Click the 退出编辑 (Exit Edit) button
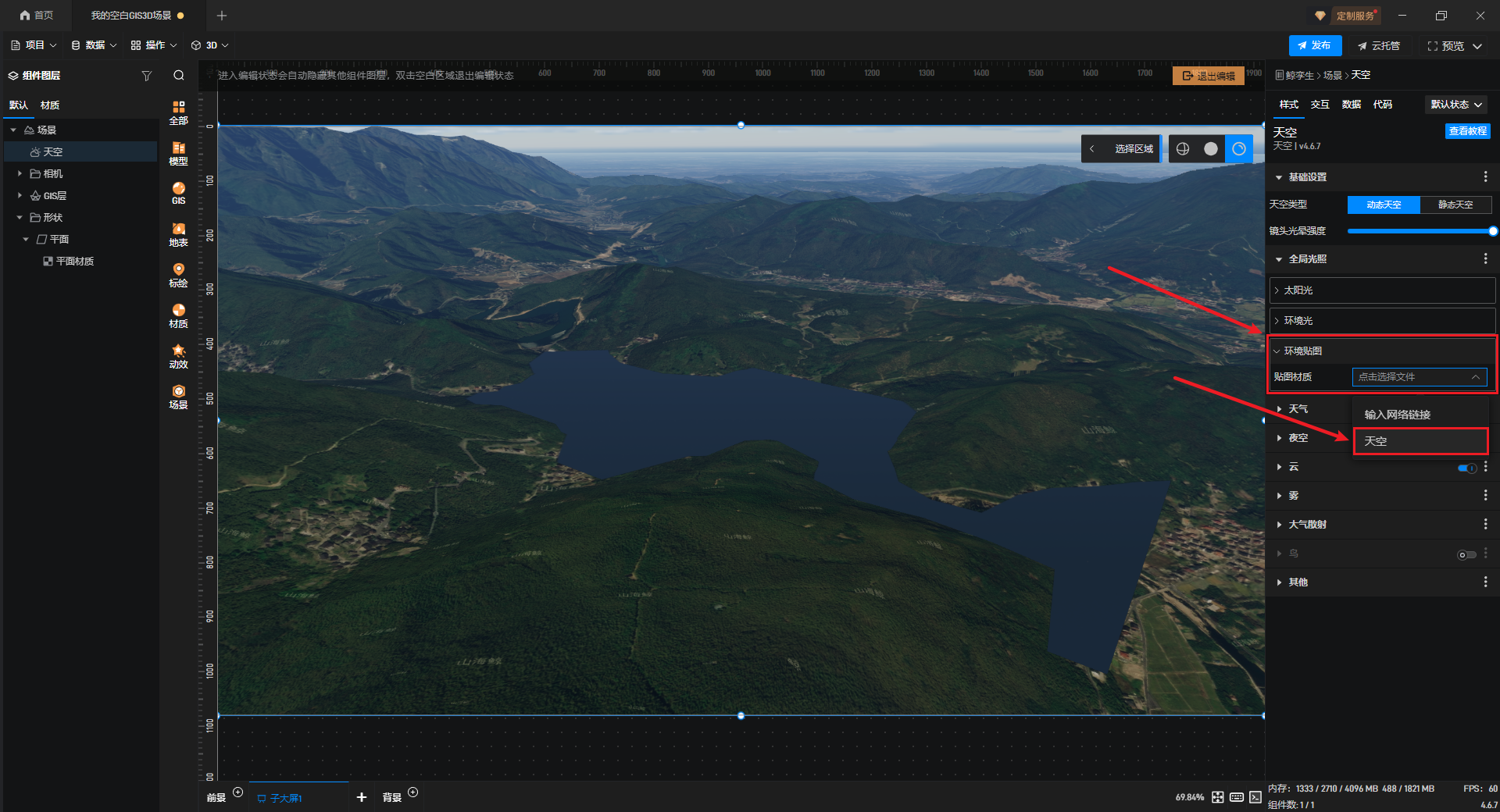Image resolution: width=1500 pixels, height=812 pixels. [x=1208, y=76]
